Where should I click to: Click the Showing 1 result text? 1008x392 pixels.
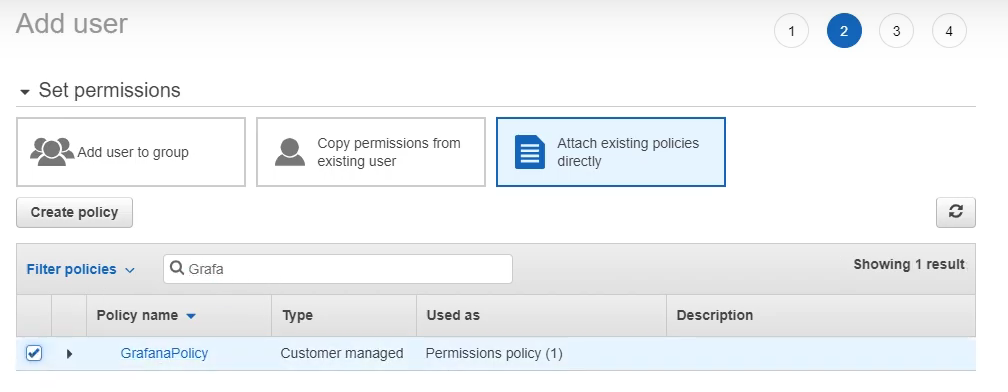click(909, 264)
